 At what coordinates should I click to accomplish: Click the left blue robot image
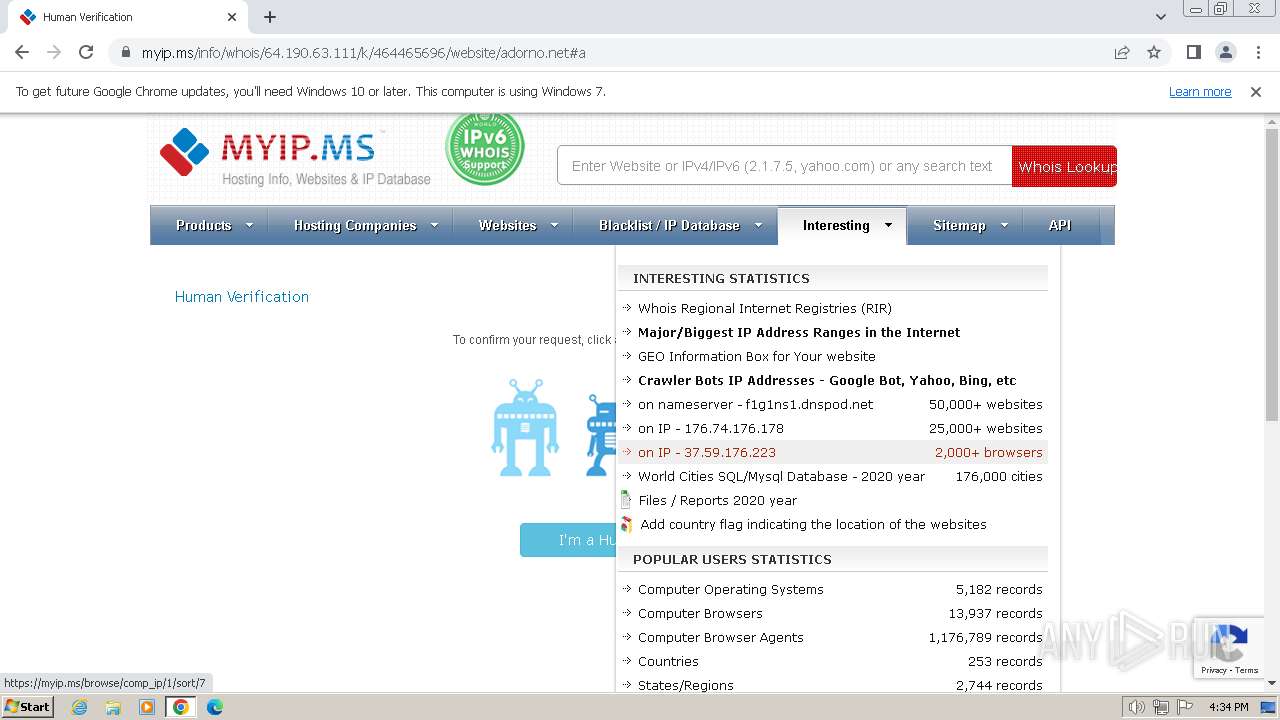point(525,427)
